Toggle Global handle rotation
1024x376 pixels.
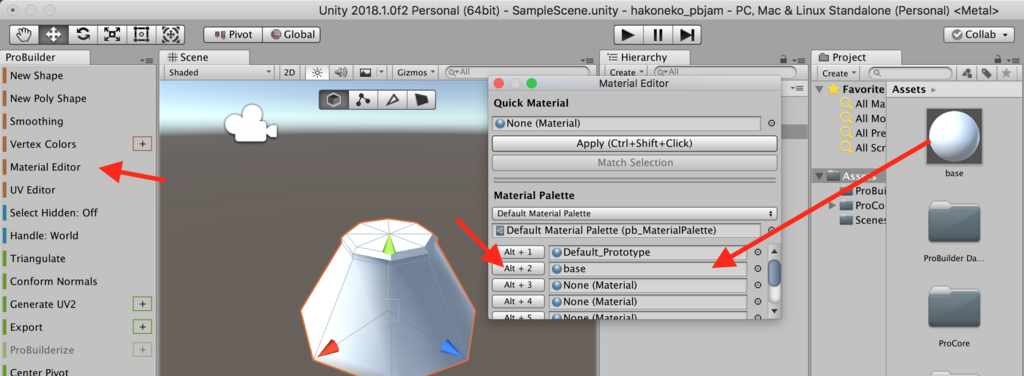coord(292,35)
